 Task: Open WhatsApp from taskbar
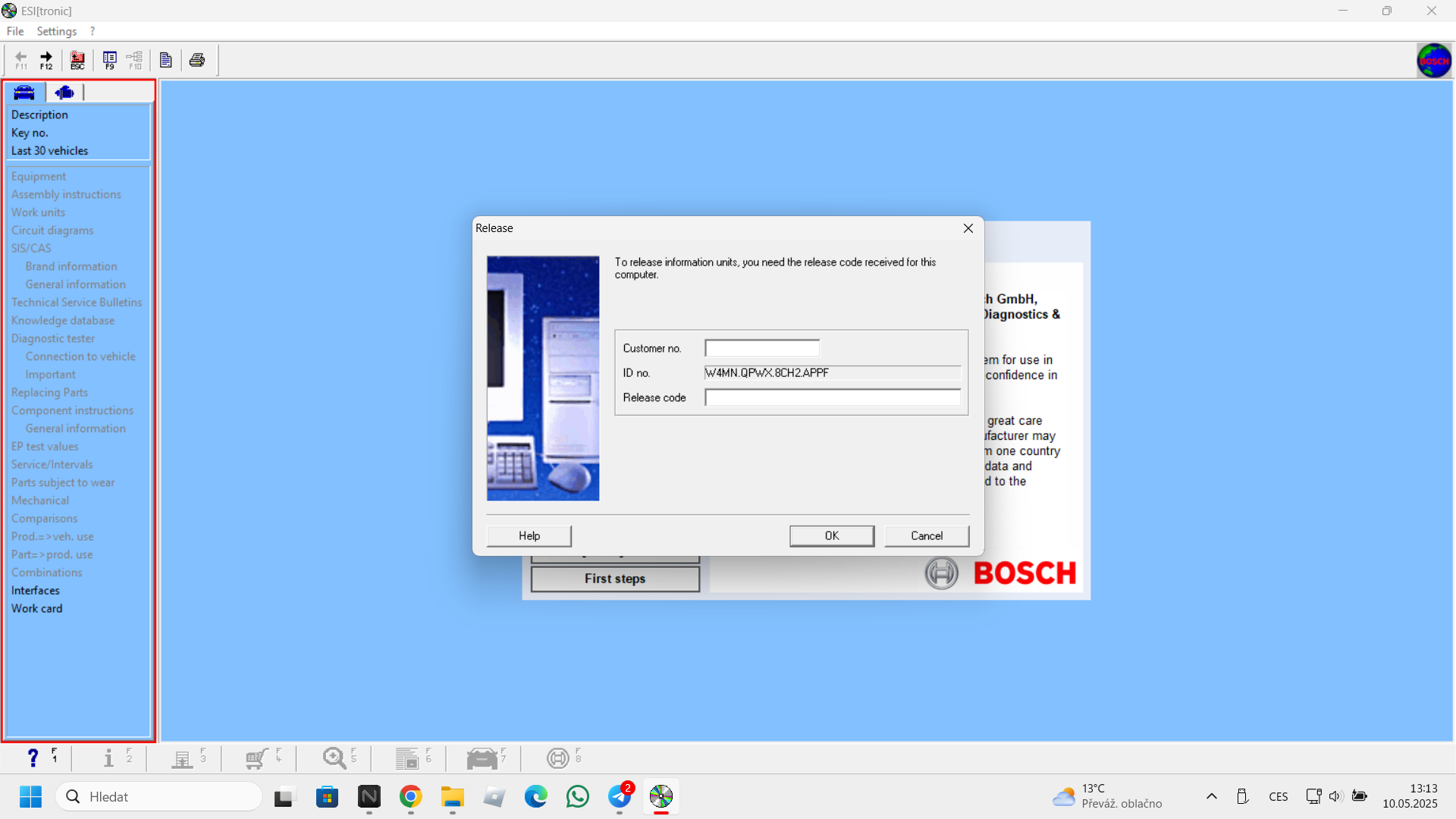(x=577, y=796)
